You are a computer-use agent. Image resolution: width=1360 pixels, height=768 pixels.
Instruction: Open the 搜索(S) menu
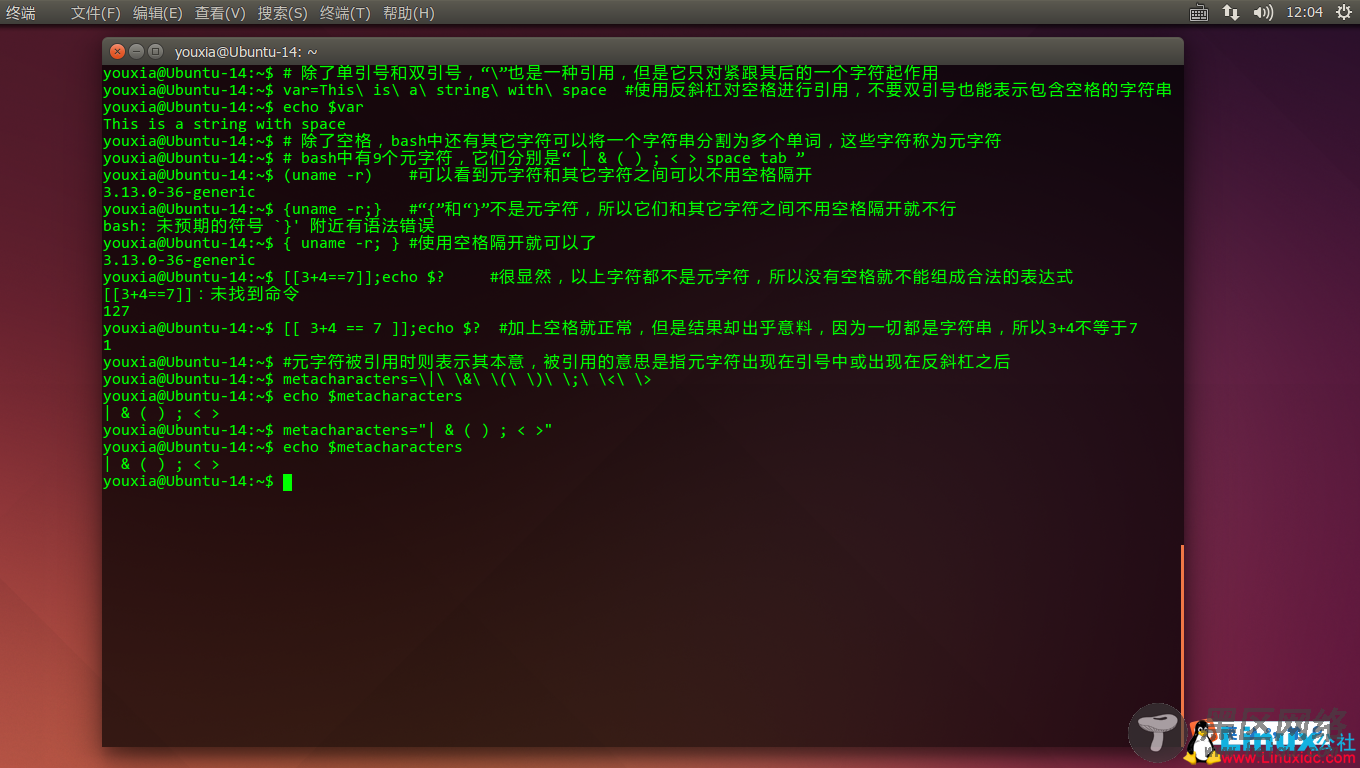tap(282, 13)
